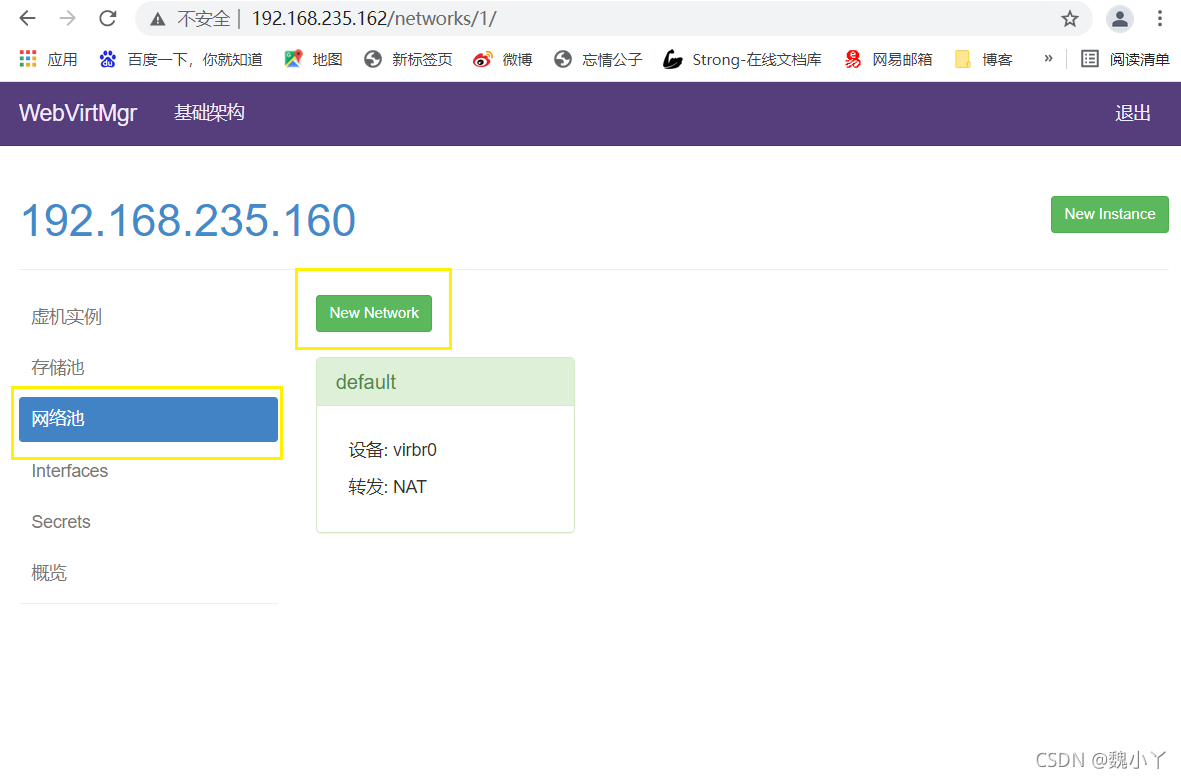The image size is (1181, 778).
Task: Open the 阅读清单 reading list
Action: [x=1125, y=59]
